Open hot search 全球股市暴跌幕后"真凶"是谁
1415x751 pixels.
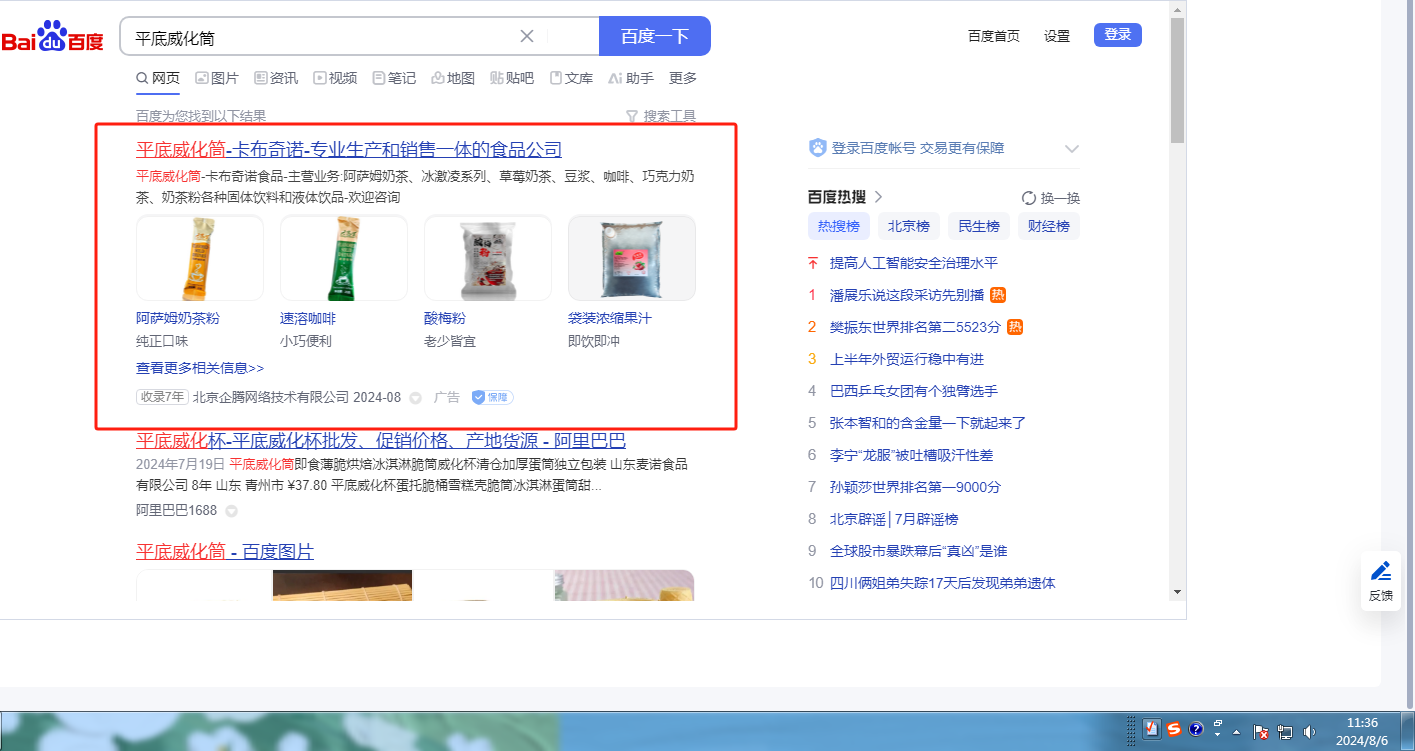point(918,551)
